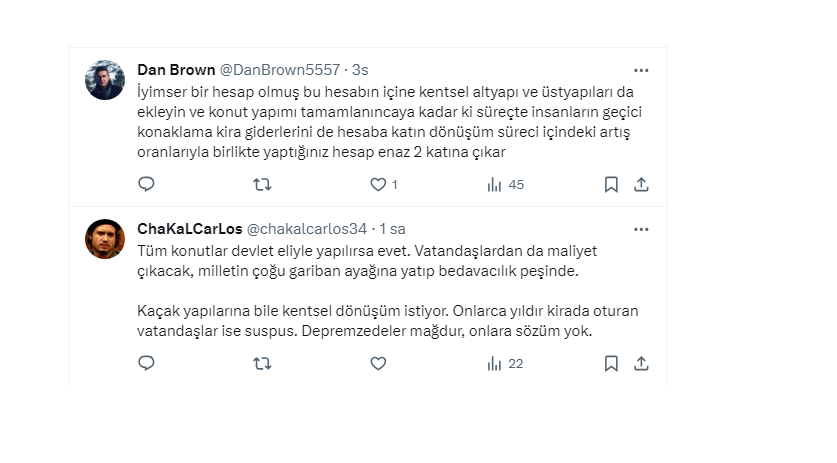Share Dan Brown's tweet
837x463 pixels.
(641, 184)
